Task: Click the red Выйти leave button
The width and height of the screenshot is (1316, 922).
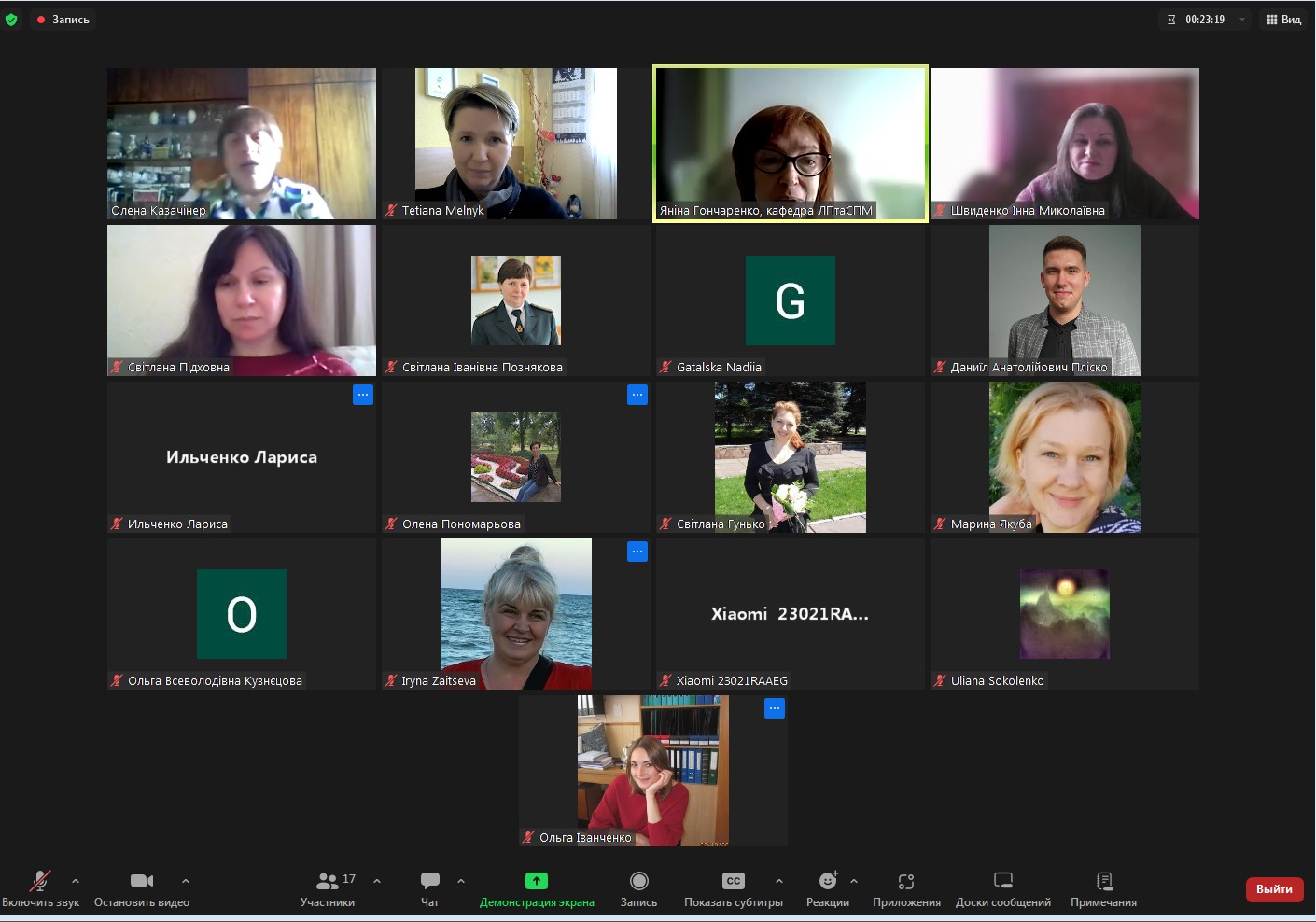Action: [x=1274, y=889]
